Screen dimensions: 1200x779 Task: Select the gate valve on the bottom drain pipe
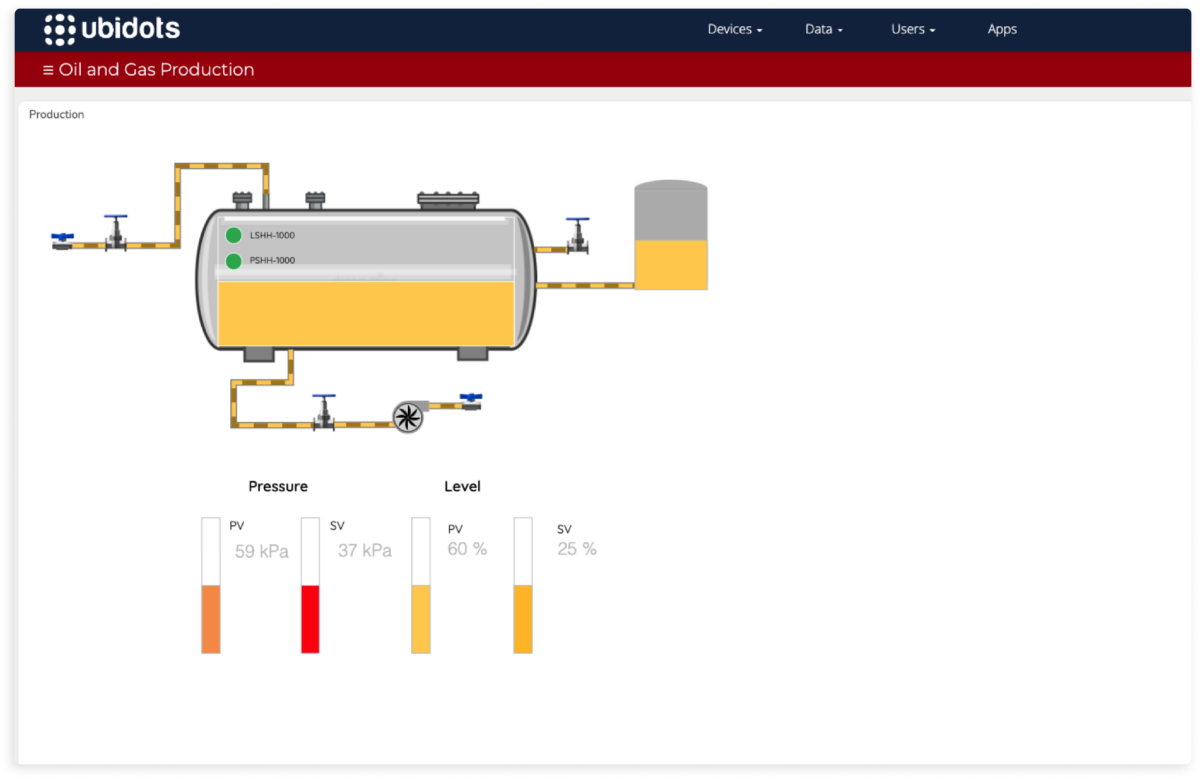click(323, 412)
